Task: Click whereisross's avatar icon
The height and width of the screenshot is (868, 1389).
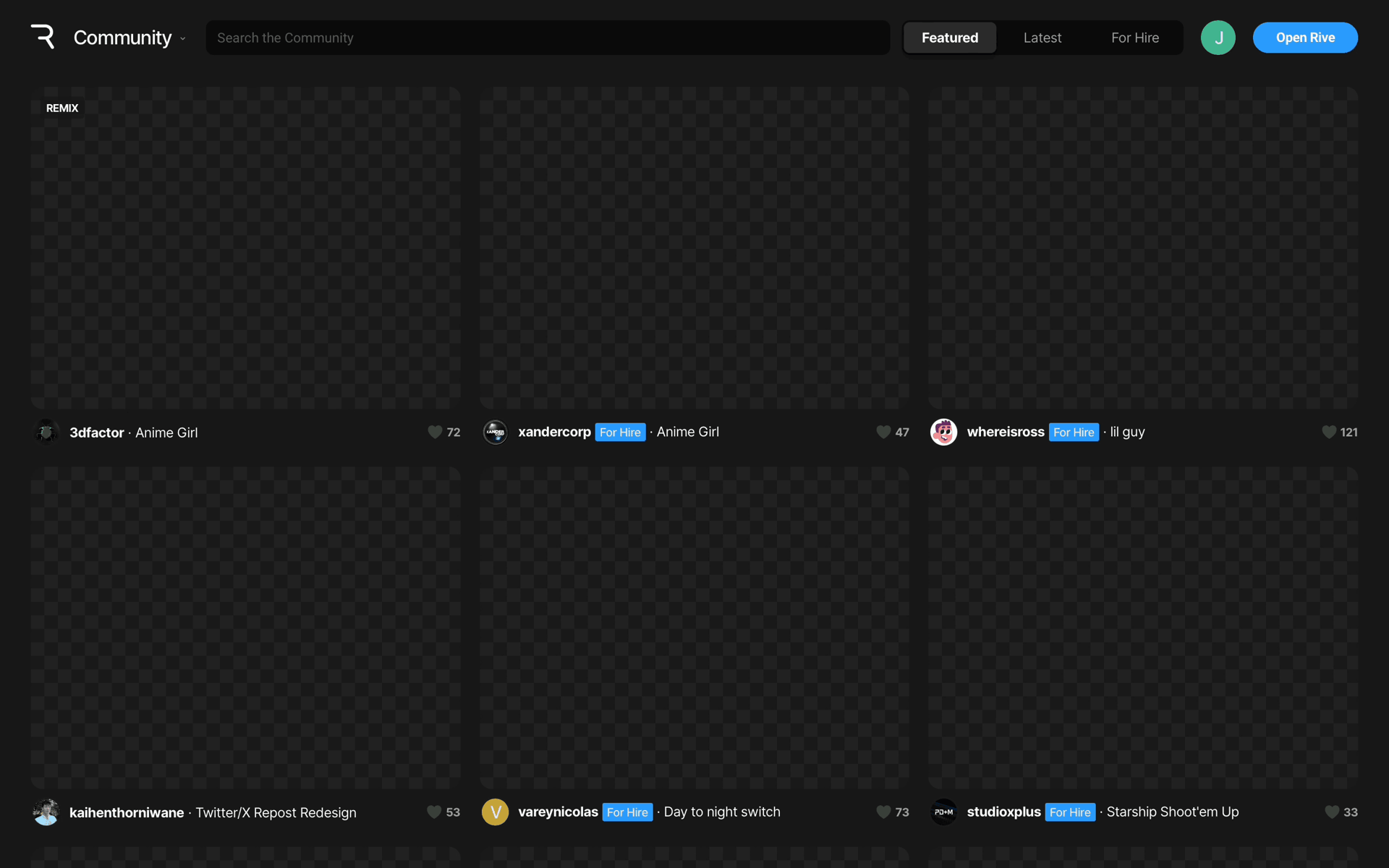Action: point(943,432)
